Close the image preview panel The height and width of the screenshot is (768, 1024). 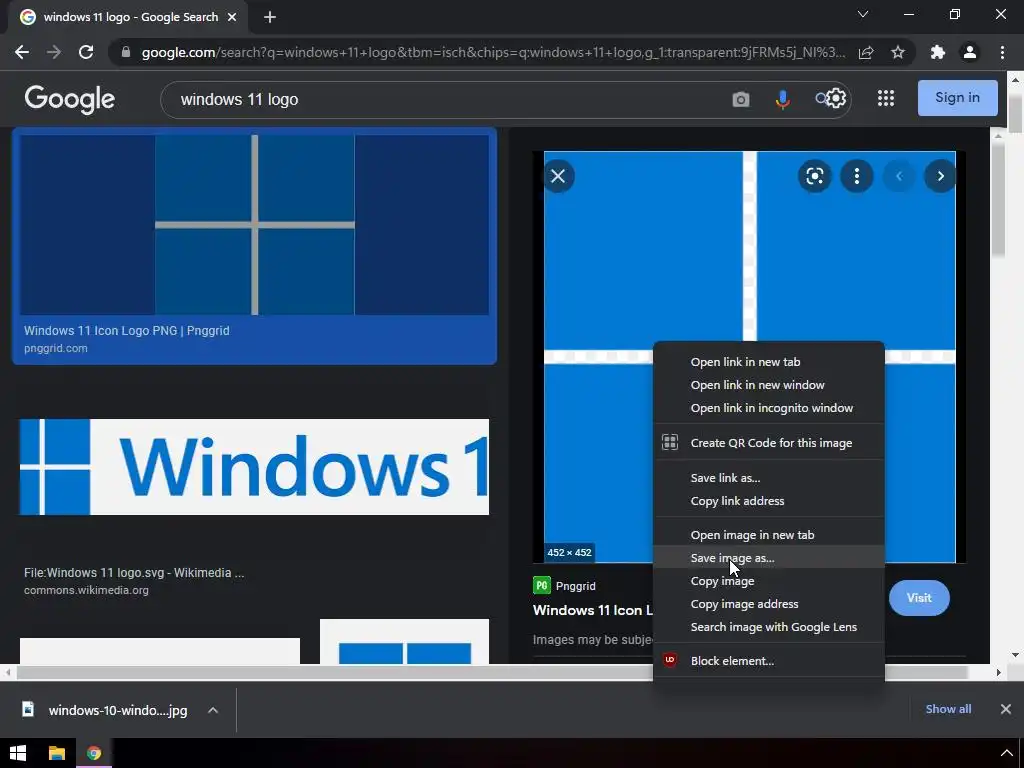(558, 176)
